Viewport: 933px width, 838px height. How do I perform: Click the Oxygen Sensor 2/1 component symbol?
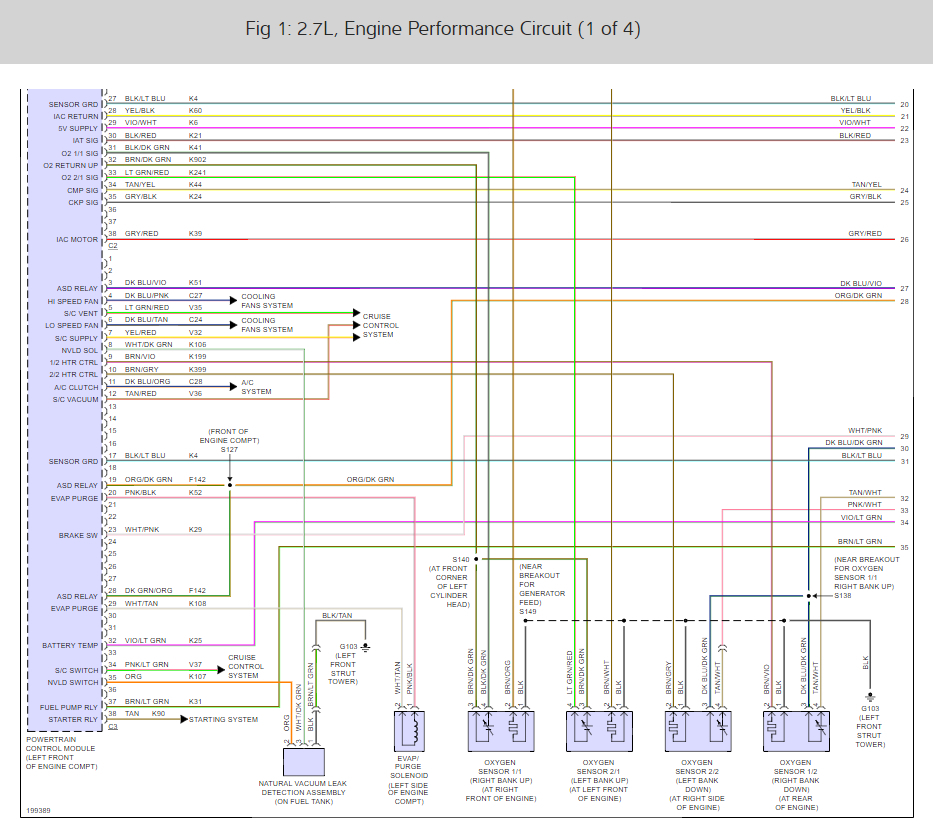(599, 731)
